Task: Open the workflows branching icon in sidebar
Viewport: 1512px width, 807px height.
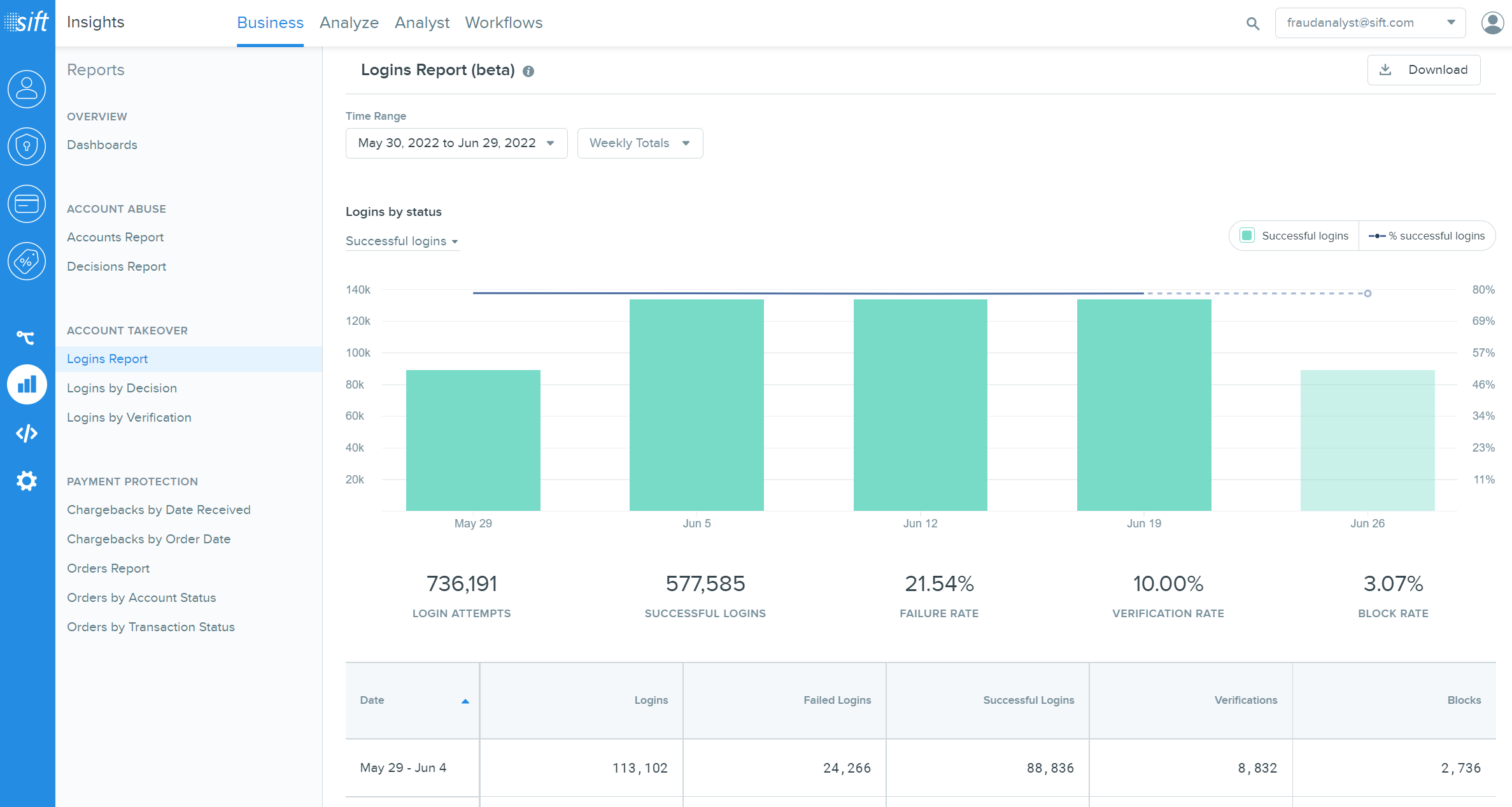Action: (27, 336)
